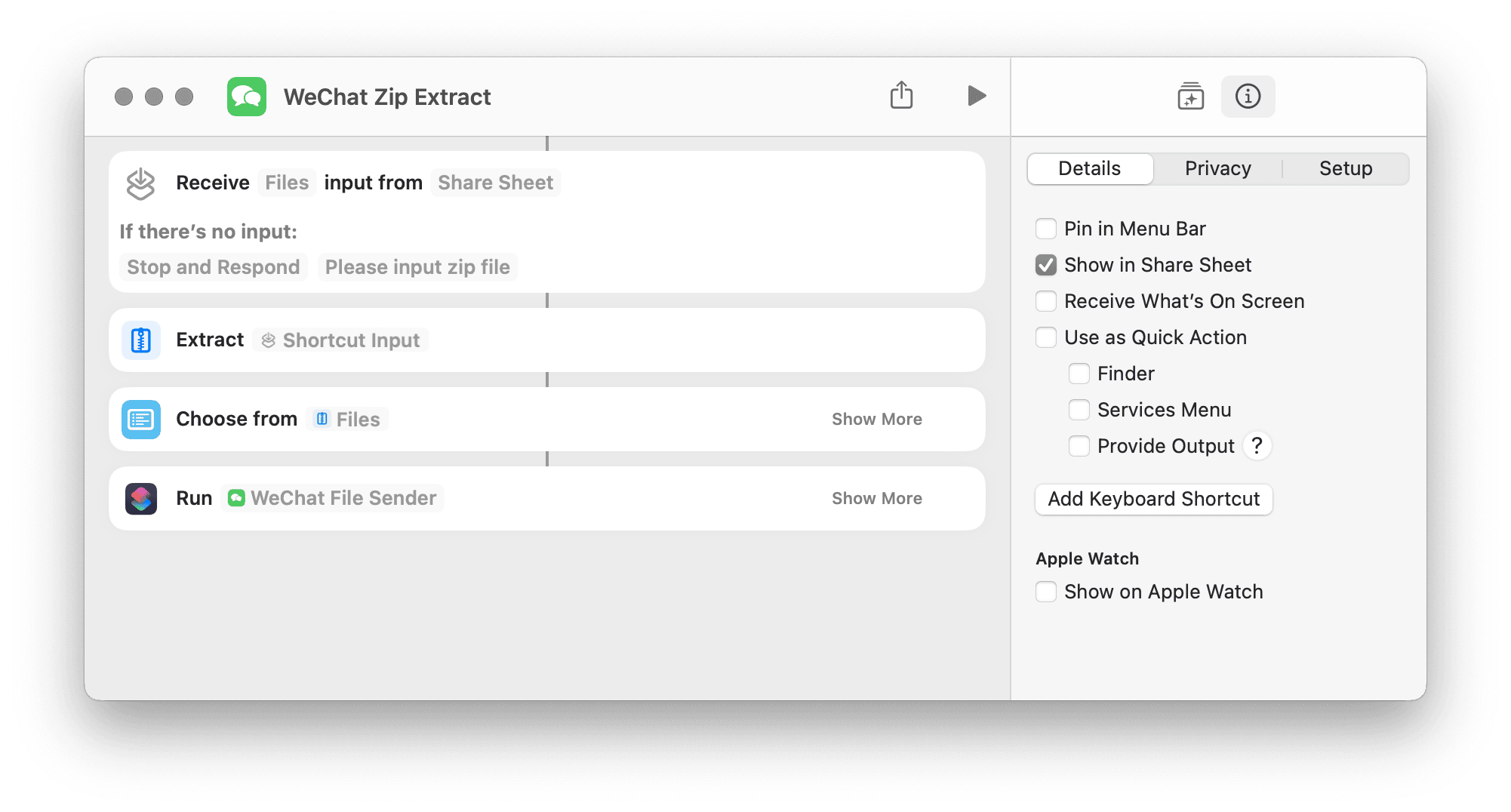The height and width of the screenshot is (812, 1511).
Task: Click the Run Shortcut action icon
Action: tap(141, 499)
